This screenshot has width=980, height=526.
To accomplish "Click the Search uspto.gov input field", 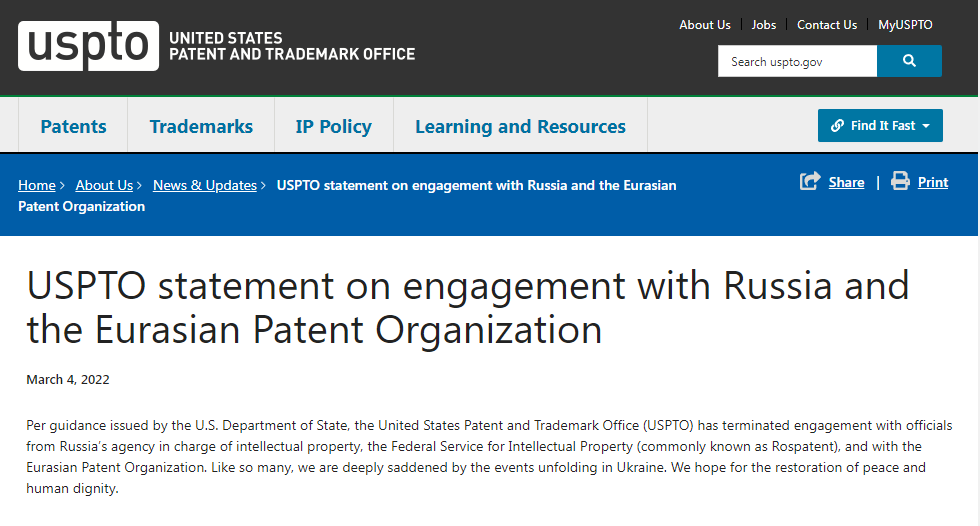I will (797, 61).
